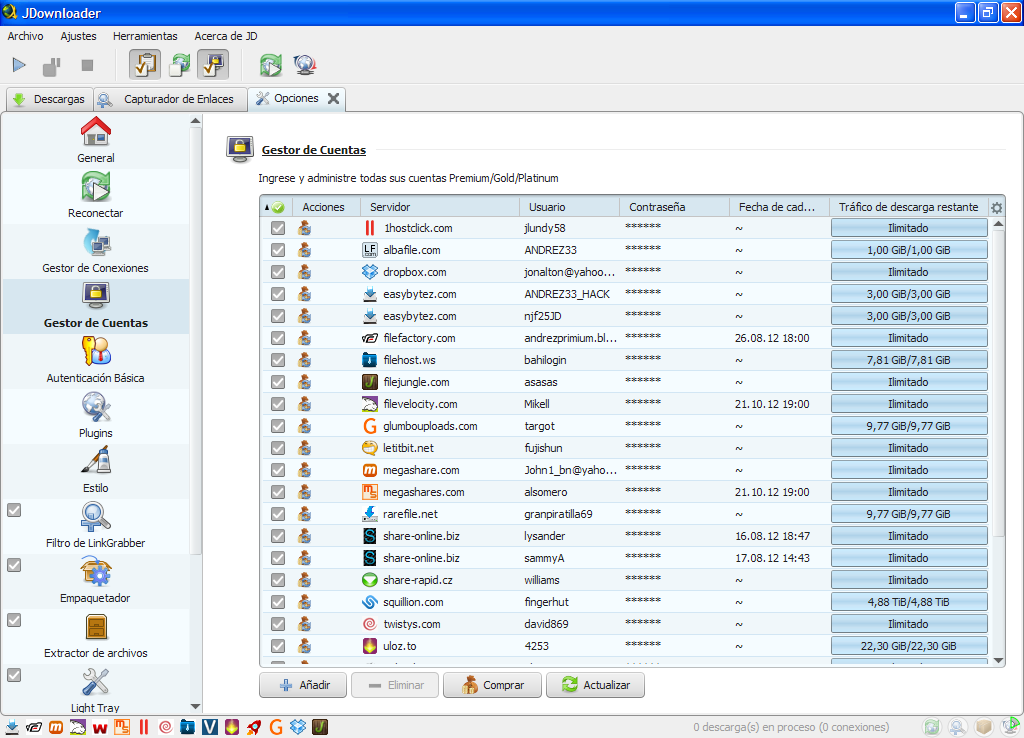Uncheck the dropbox.com account checkbox
The image size is (1024, 738).
point(277,272)
